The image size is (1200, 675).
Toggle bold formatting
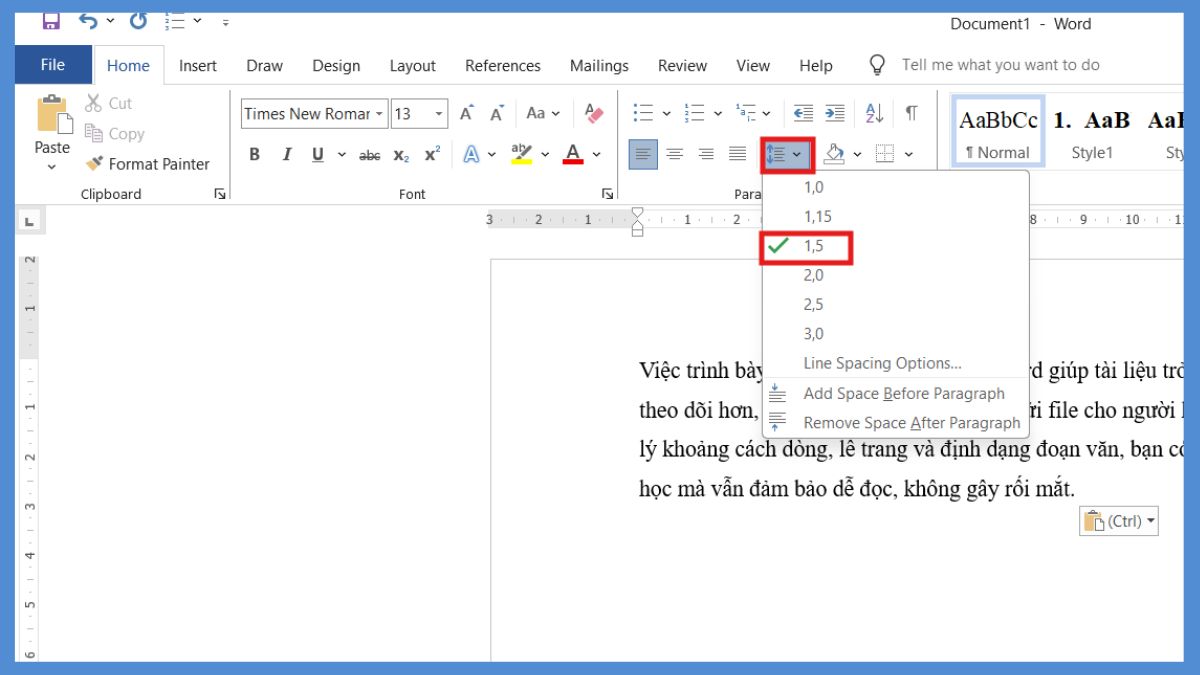click(253, 154)
